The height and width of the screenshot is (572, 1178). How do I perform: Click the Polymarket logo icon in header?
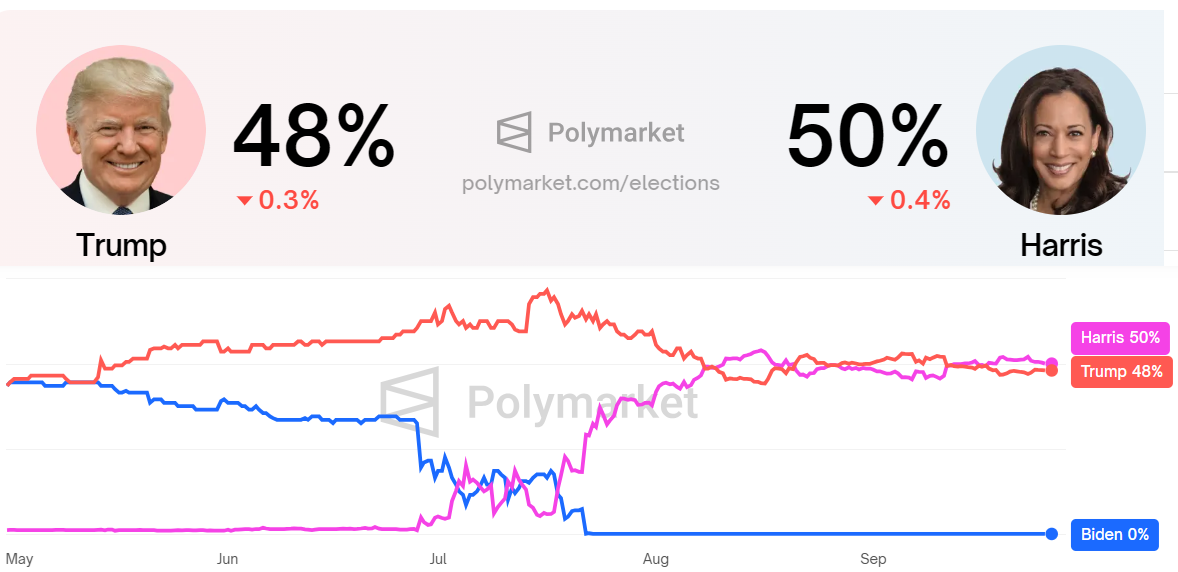(x=514, y=132)
